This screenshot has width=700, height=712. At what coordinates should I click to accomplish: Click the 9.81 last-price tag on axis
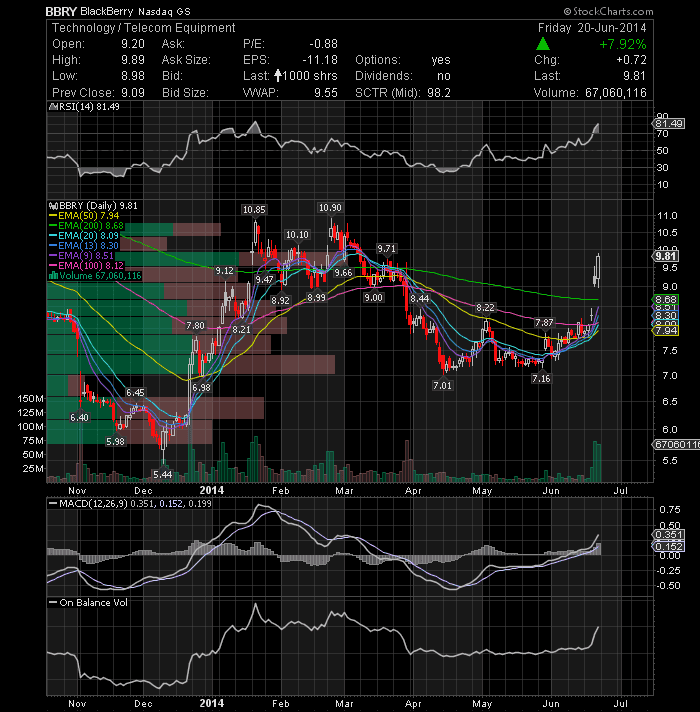click(x=665, y=256)
